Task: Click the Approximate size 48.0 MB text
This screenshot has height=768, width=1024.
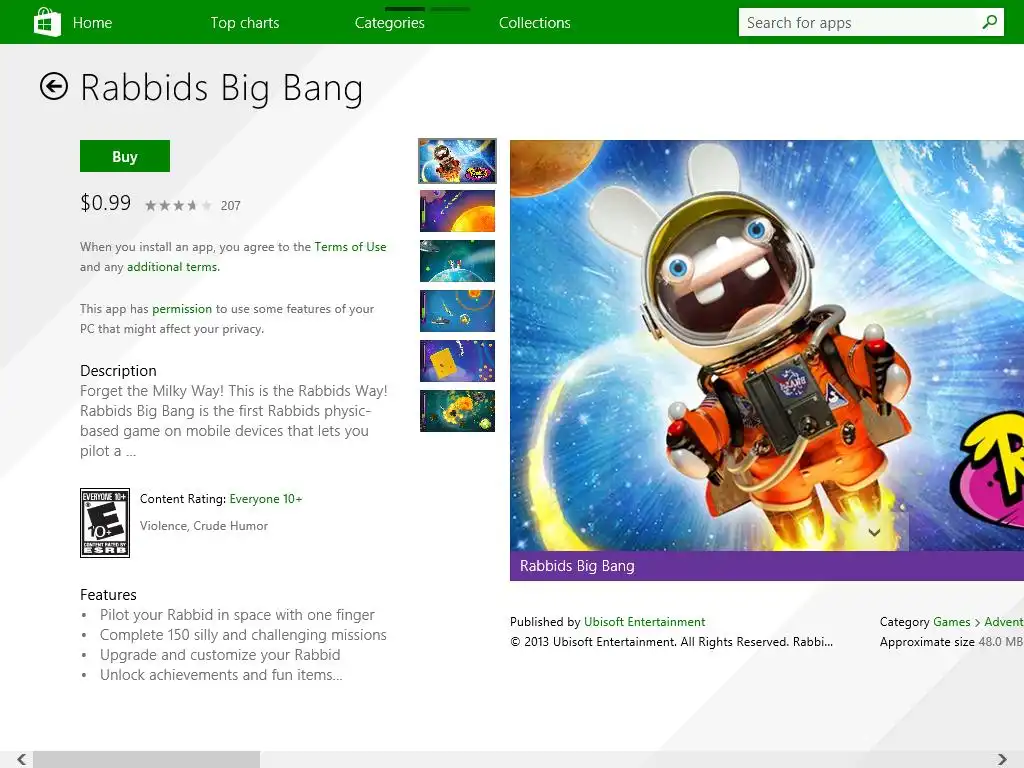Action: tap(952, 642)
